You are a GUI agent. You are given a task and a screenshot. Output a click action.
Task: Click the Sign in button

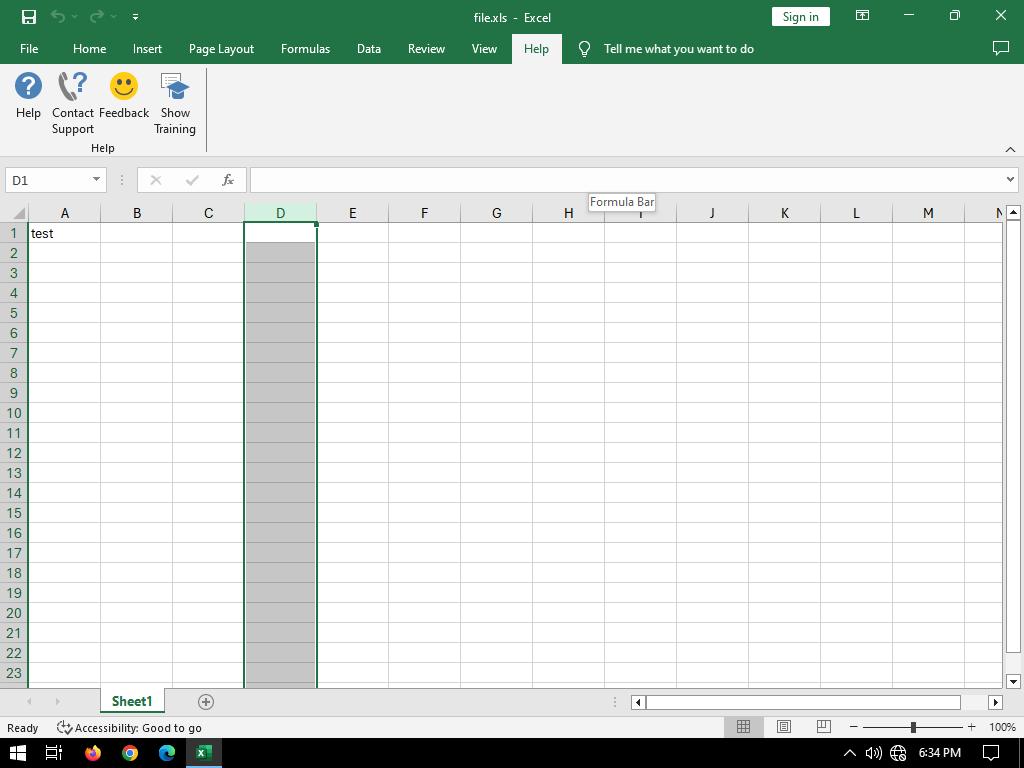(800, 16)
